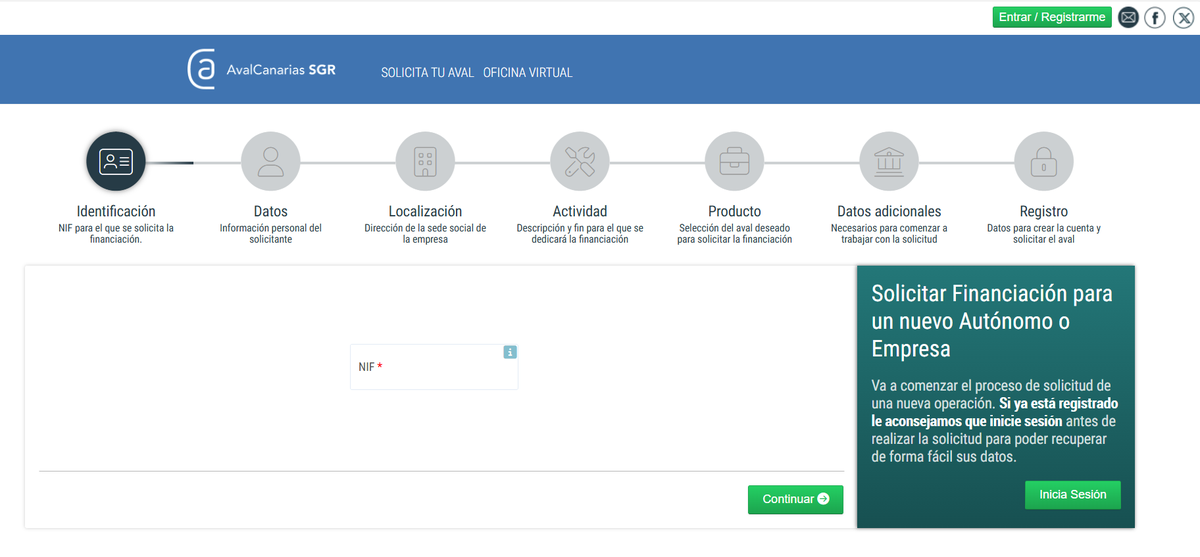The height and width of the screenshot is (557, 1200).
Task: Open the X (Twitter) social icon
Action: tap(1183, 17)
